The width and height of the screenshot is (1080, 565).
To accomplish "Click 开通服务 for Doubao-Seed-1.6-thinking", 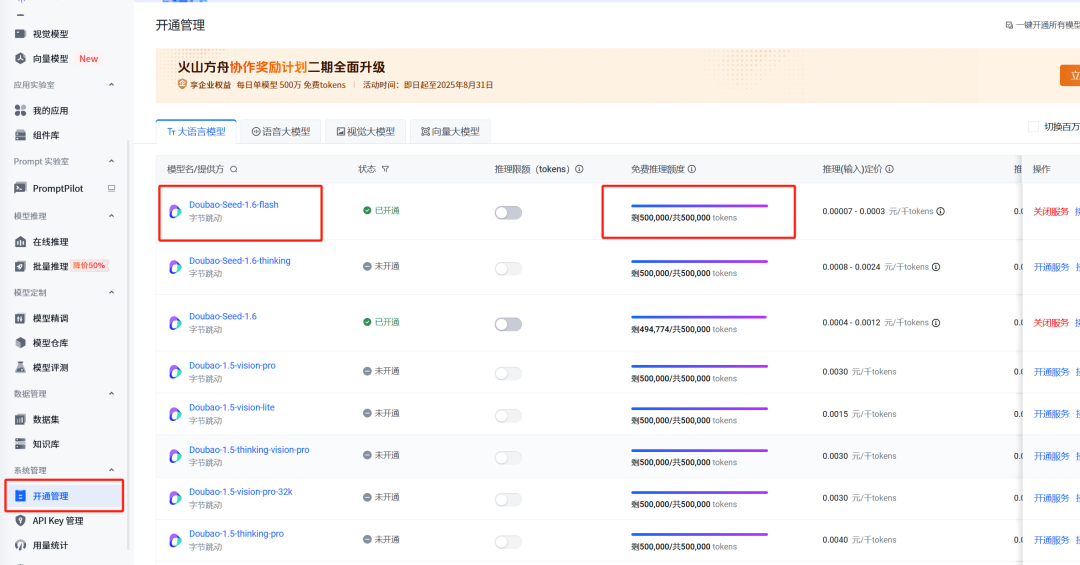I will coord(1051,267).
